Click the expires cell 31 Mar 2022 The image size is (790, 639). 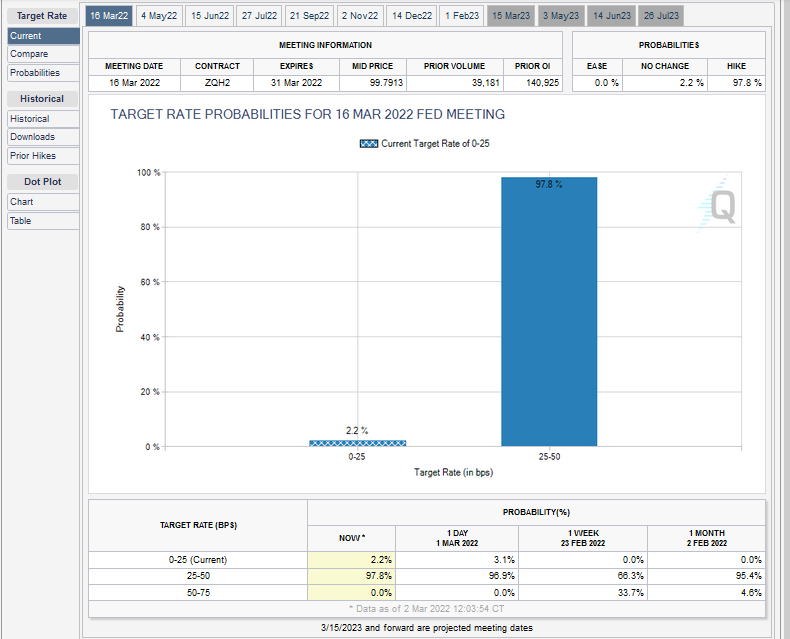pos(296,83)
